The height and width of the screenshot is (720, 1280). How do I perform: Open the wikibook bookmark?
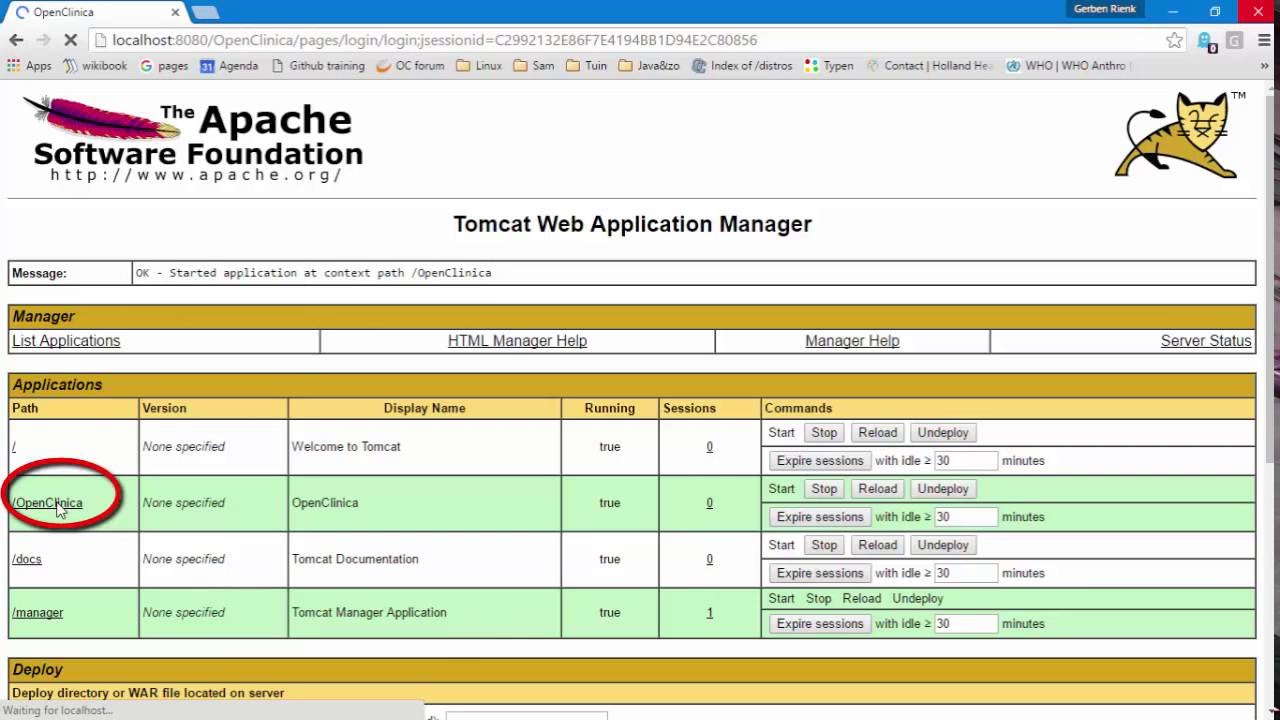[95, 66]
